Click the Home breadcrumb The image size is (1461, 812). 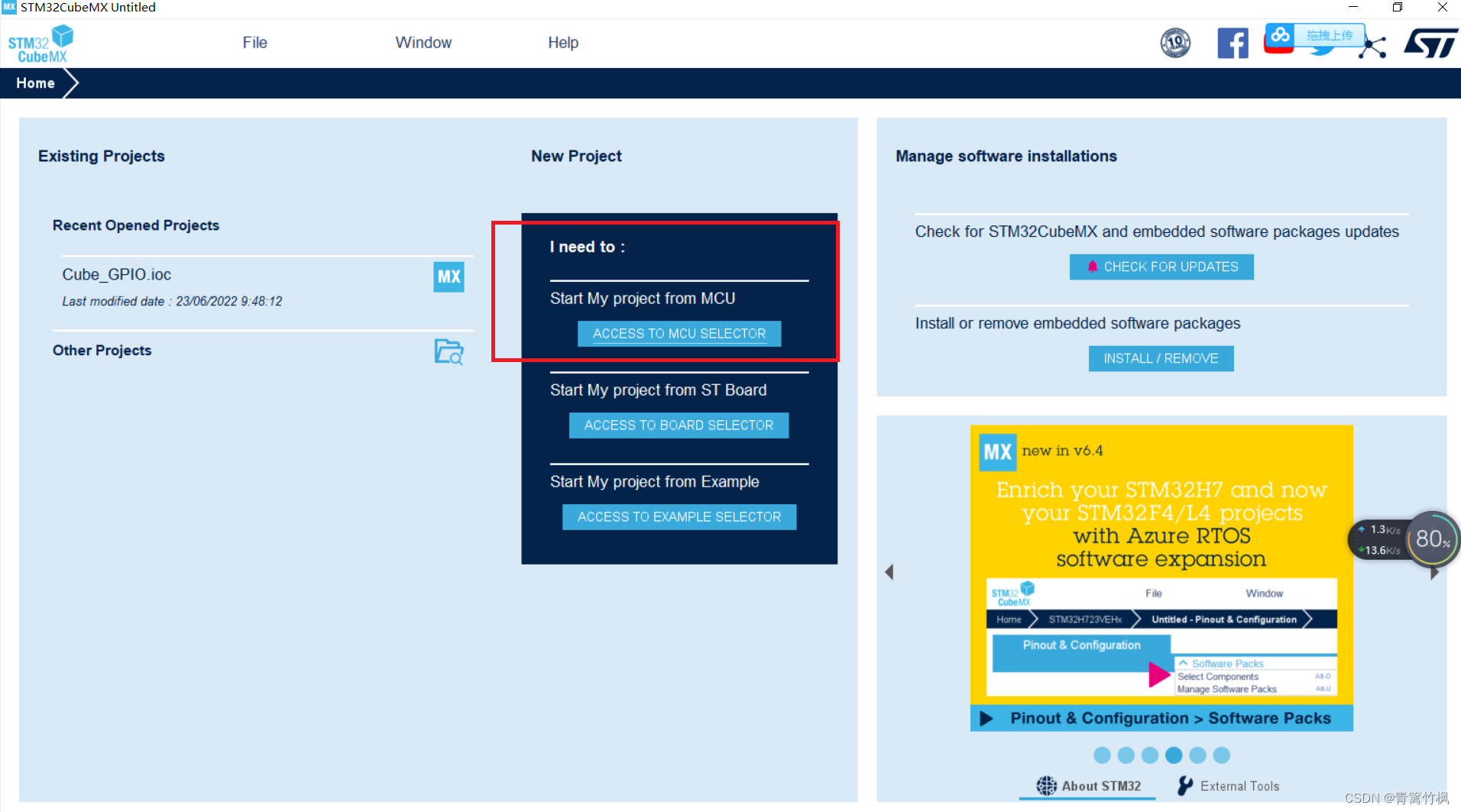pos(35,83)
